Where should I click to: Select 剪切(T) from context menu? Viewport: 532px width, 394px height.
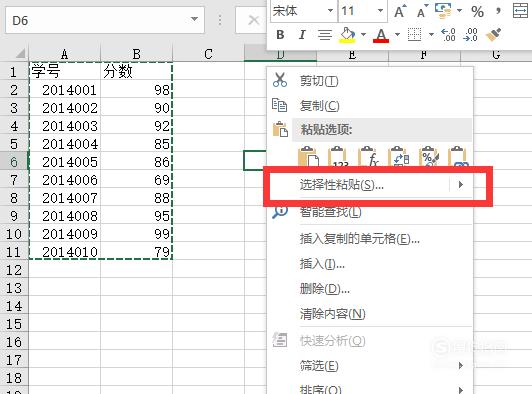319,81
